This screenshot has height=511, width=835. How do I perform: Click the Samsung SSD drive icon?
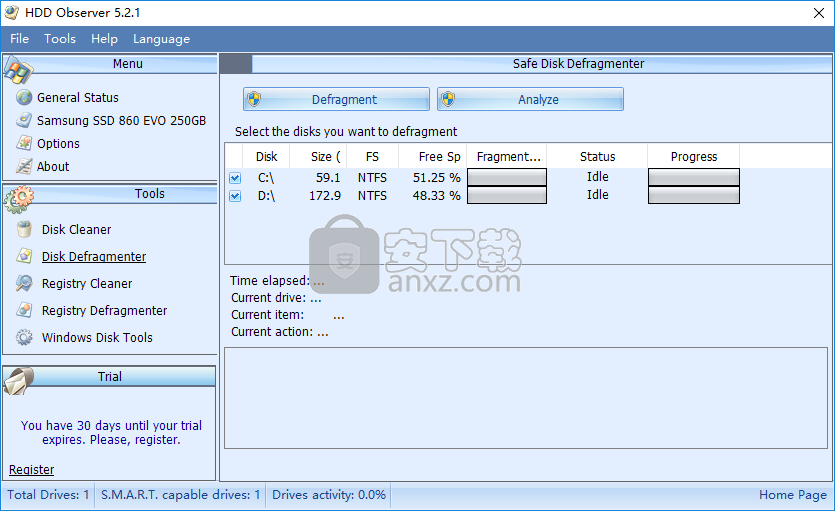(24, 120)
